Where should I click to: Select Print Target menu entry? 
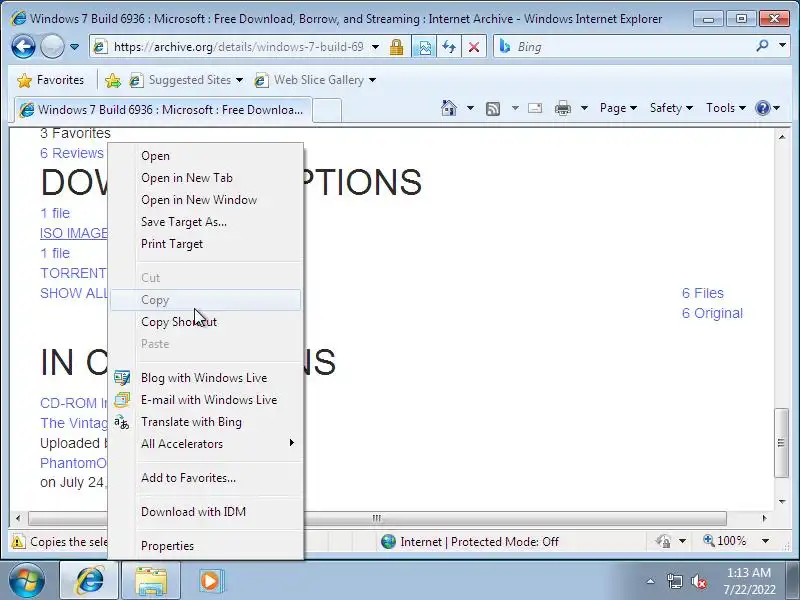click(205, 244)
